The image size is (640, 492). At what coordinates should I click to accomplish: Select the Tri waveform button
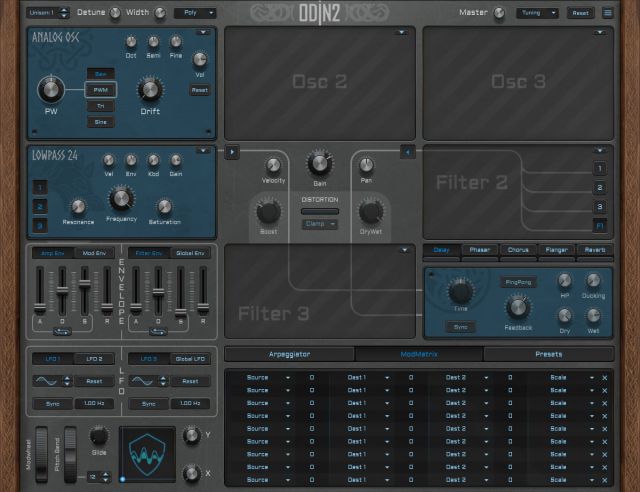(100, 106)
